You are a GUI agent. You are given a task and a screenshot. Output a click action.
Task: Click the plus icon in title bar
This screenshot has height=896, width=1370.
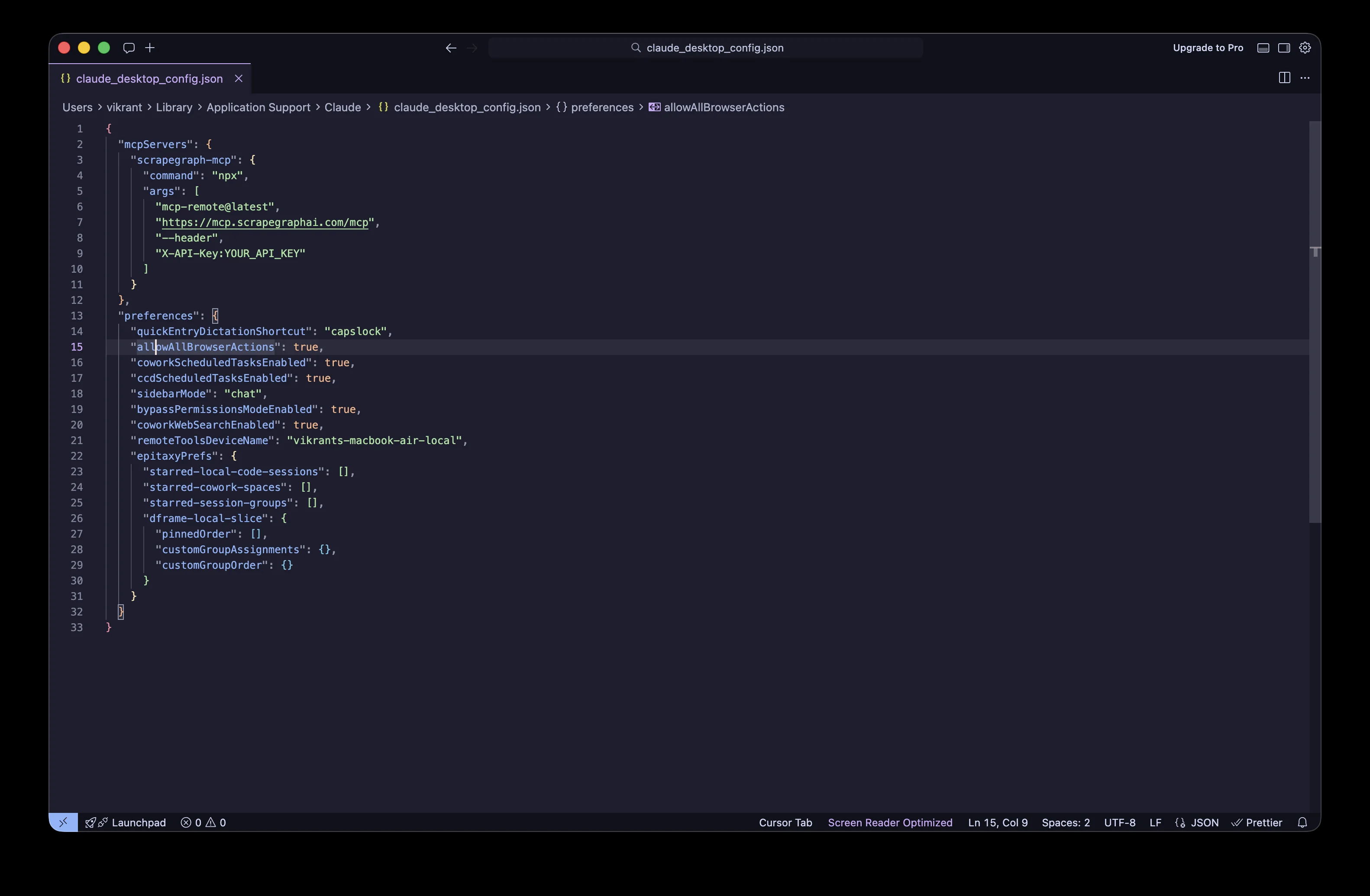pyautogui.click(x=150, y=48)
